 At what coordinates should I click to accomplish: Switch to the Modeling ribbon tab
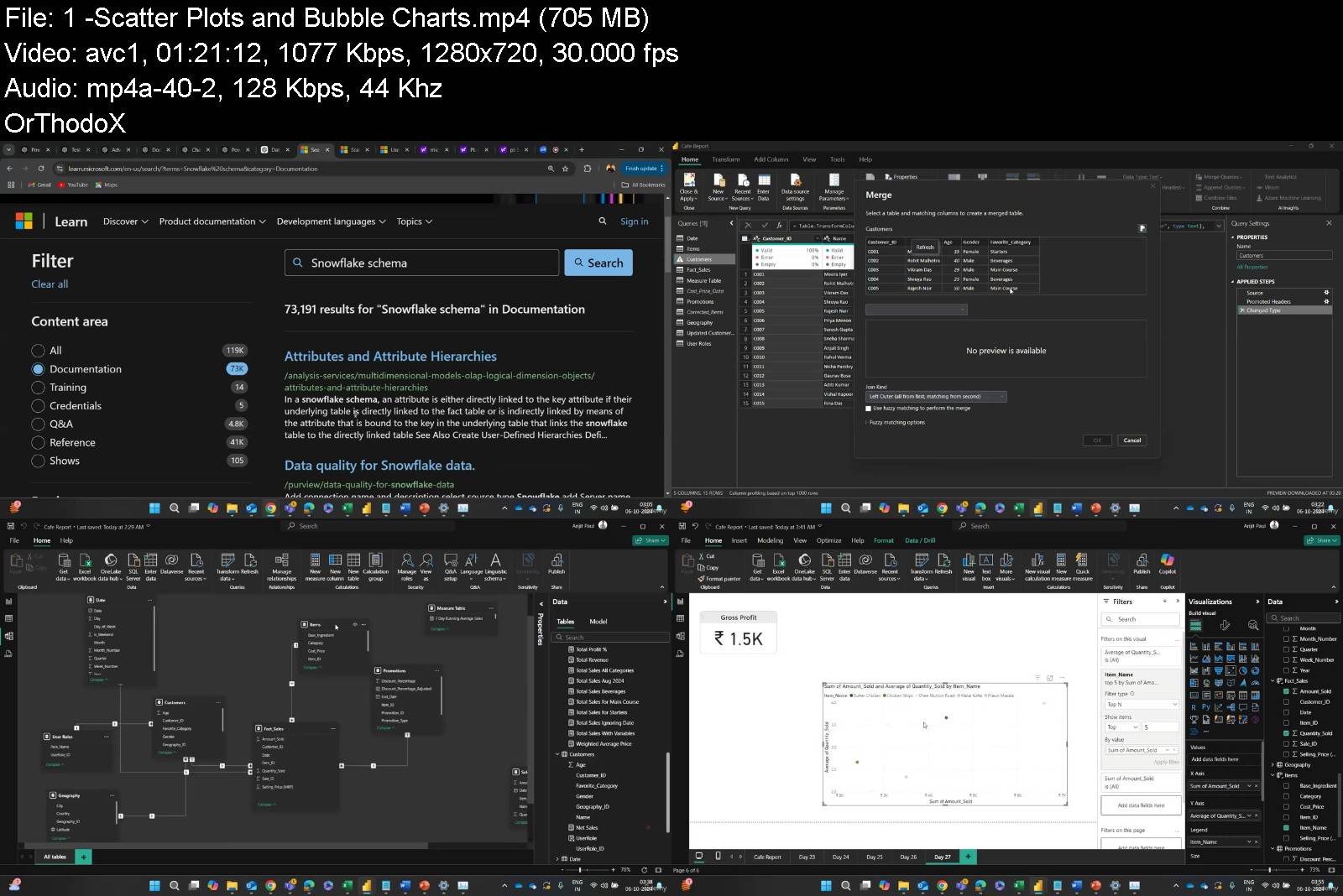point(770,540)
